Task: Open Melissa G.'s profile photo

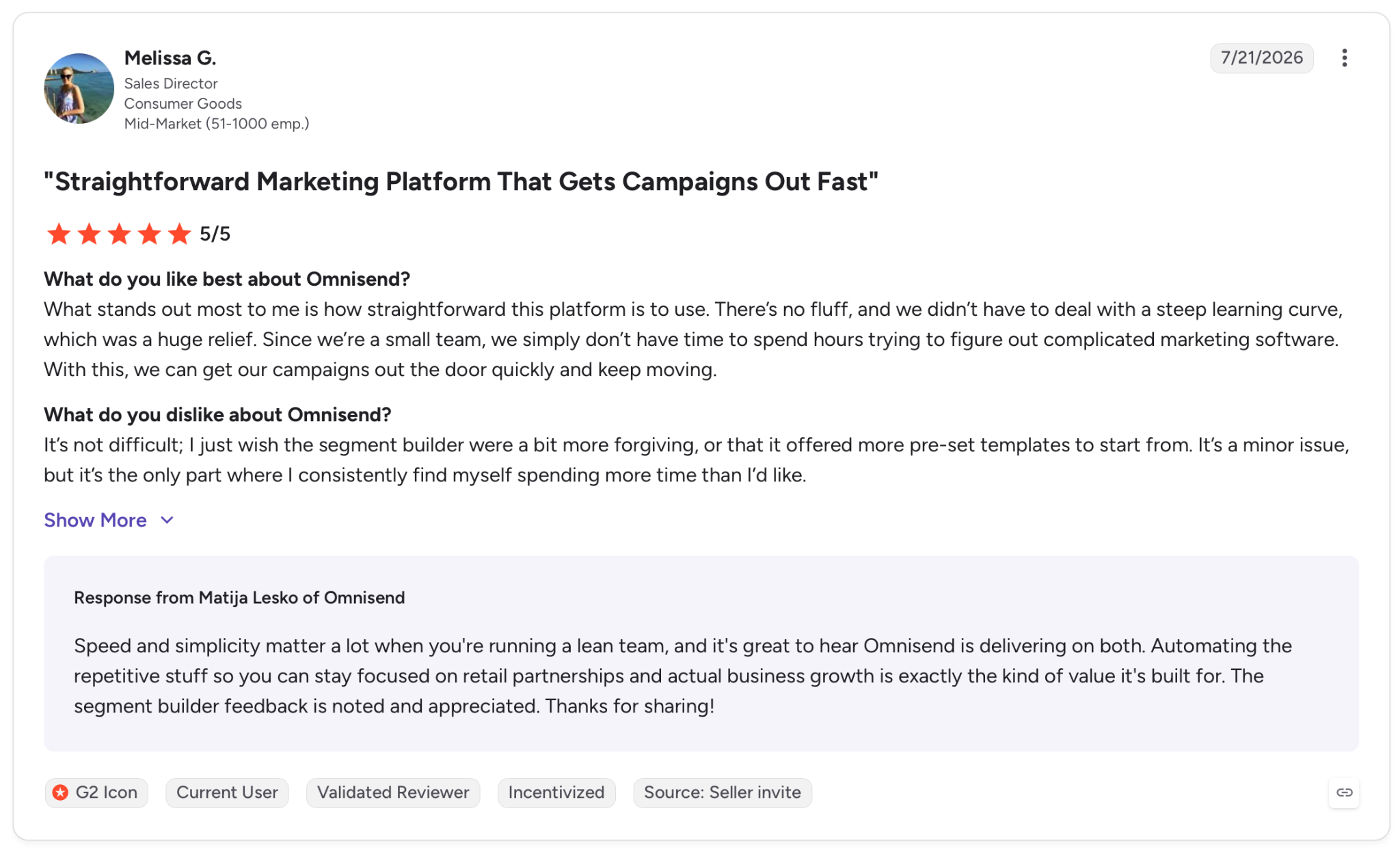Action: (x=79, y=88)
